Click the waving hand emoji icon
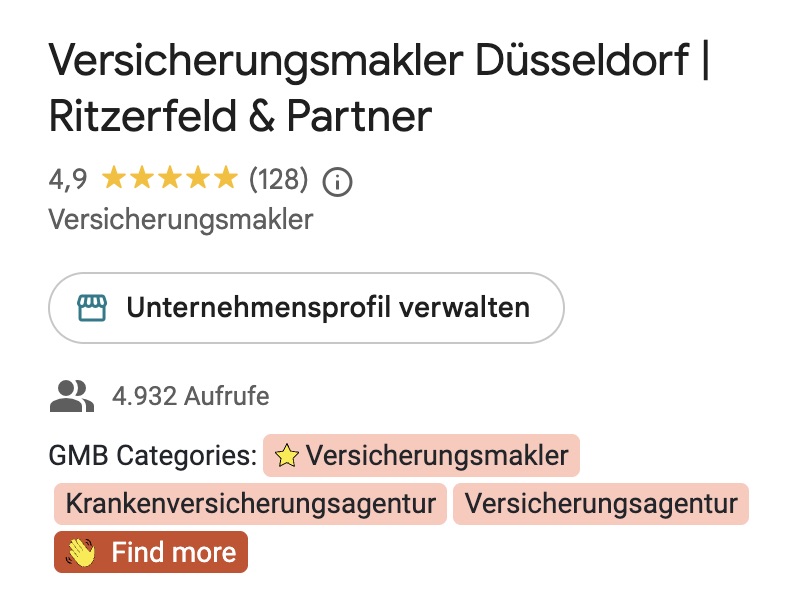Image resolution: width=804 pixels, height=600 pixels. [81, 552]
